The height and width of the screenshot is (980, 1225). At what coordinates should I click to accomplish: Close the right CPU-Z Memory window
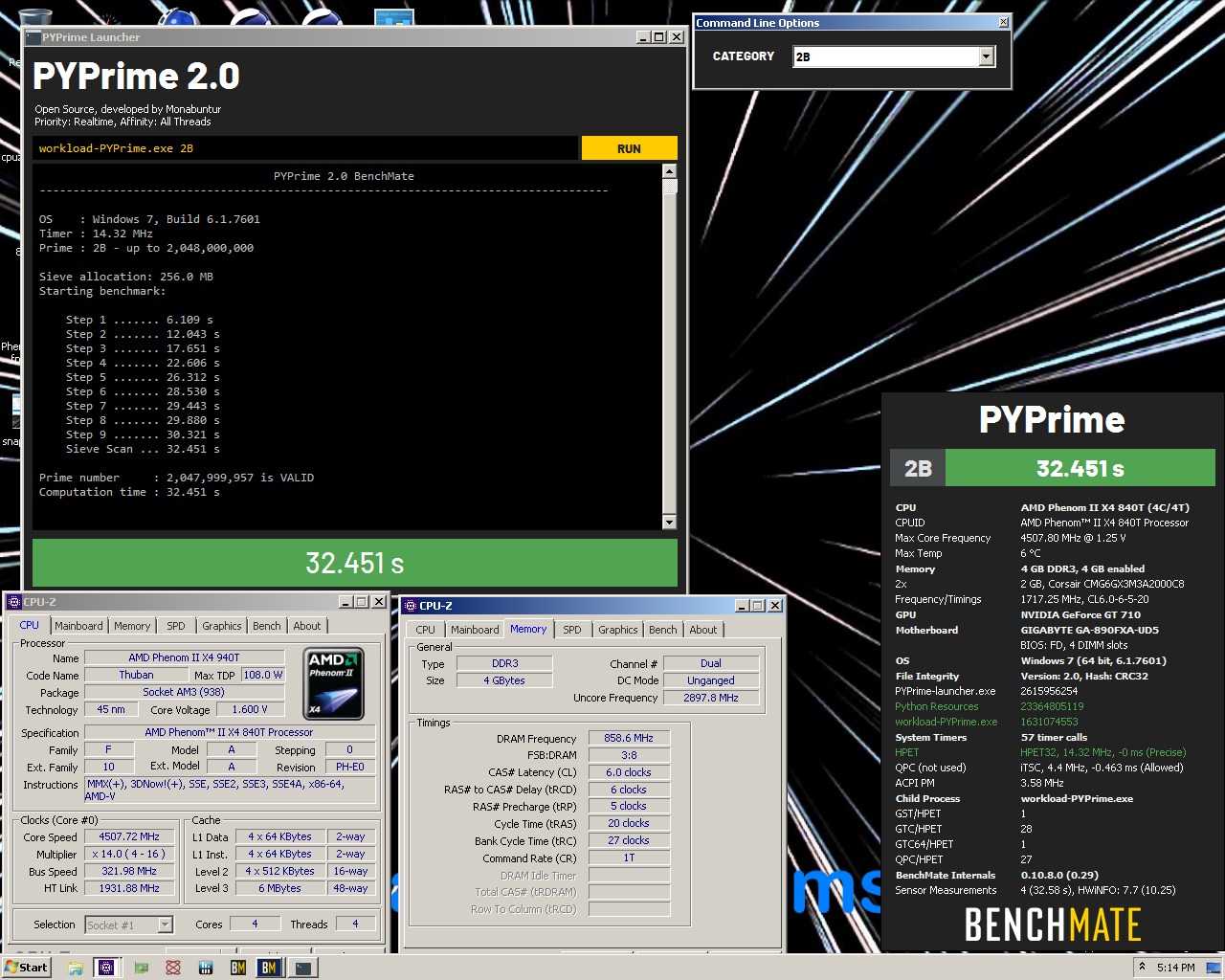click(x=775, y=606)
